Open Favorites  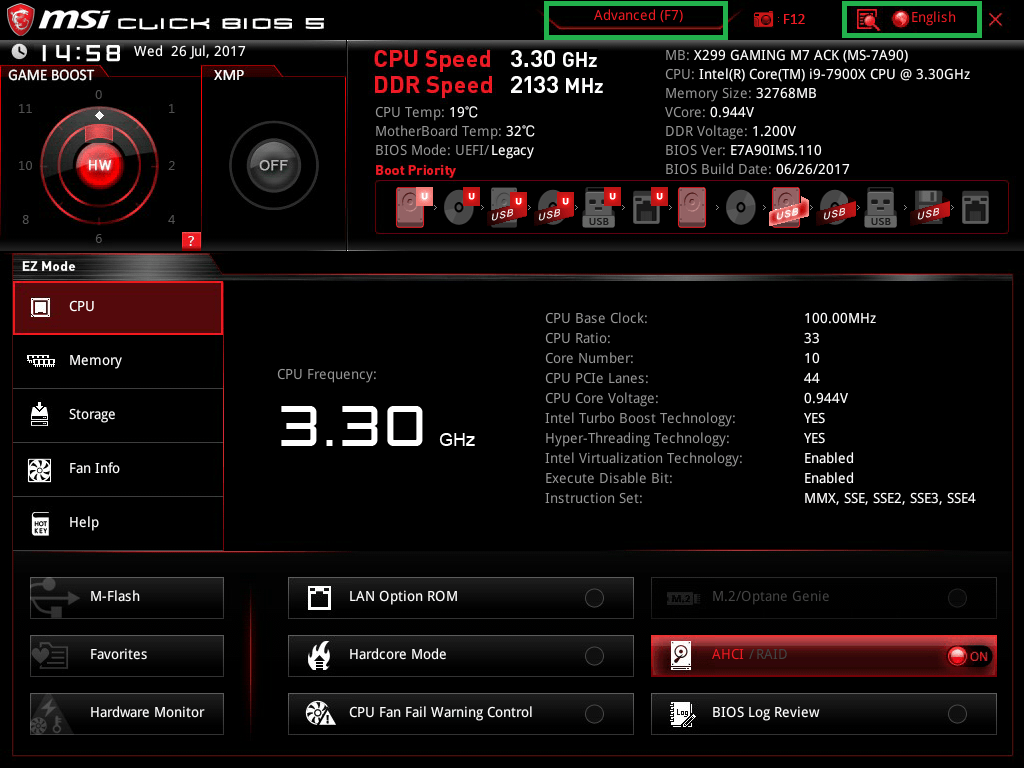(x=127, y=655)
